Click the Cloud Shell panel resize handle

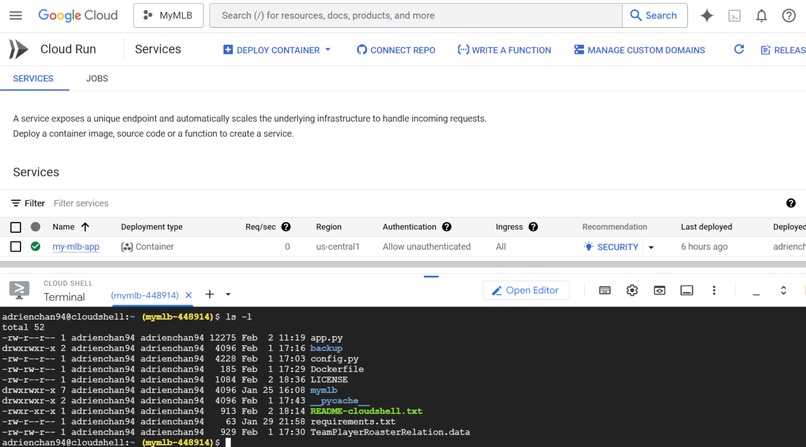coord(431,276)
